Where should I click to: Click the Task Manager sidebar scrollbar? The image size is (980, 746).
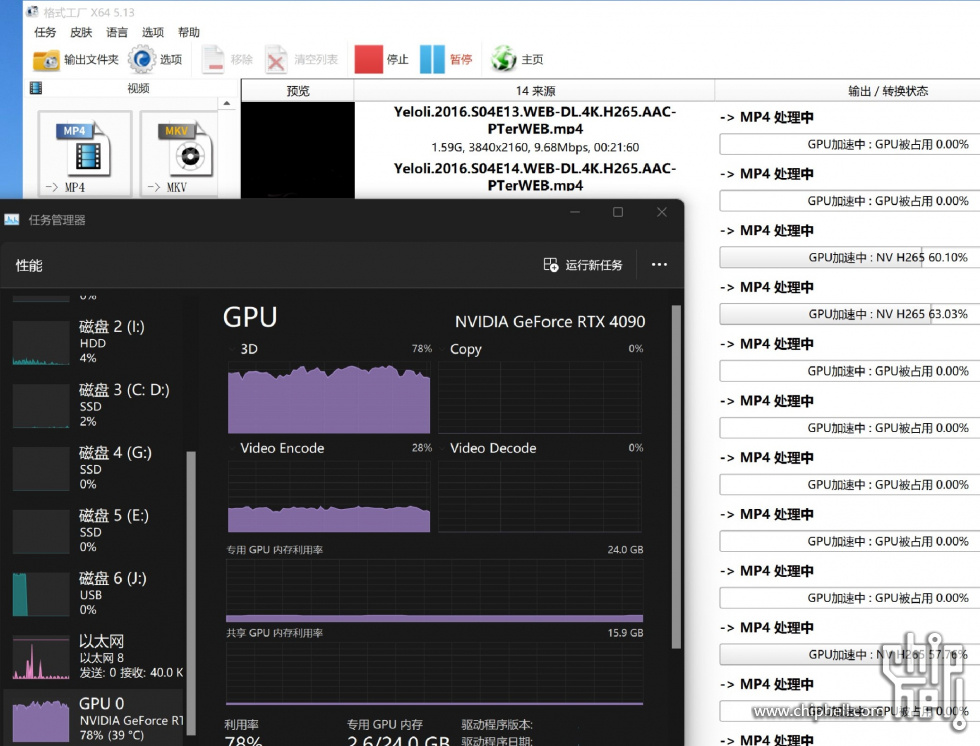pos(191,592)
